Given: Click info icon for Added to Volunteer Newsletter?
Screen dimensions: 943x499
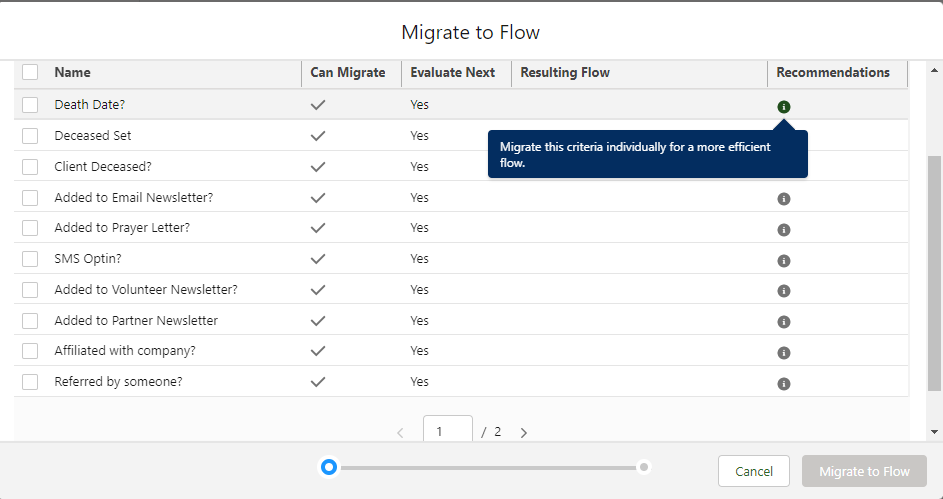Looking at the screenshot, I should pyautogui.click(x=784, y=291).
